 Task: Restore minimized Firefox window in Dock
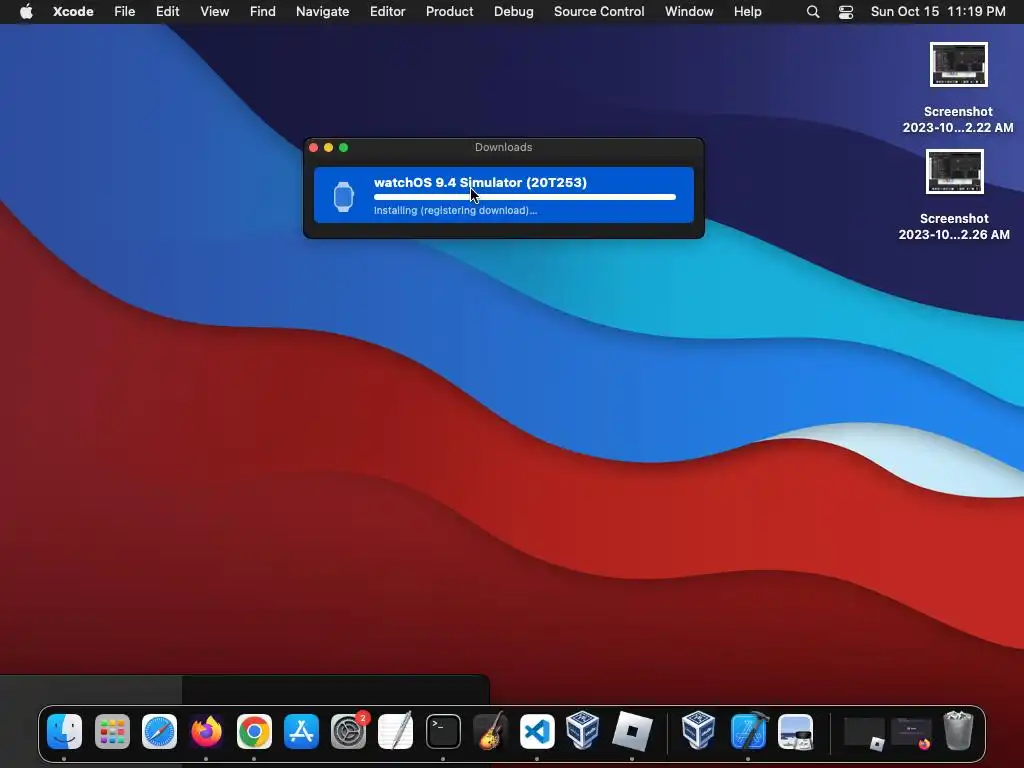pyautogui.click(x=912, y=733)
